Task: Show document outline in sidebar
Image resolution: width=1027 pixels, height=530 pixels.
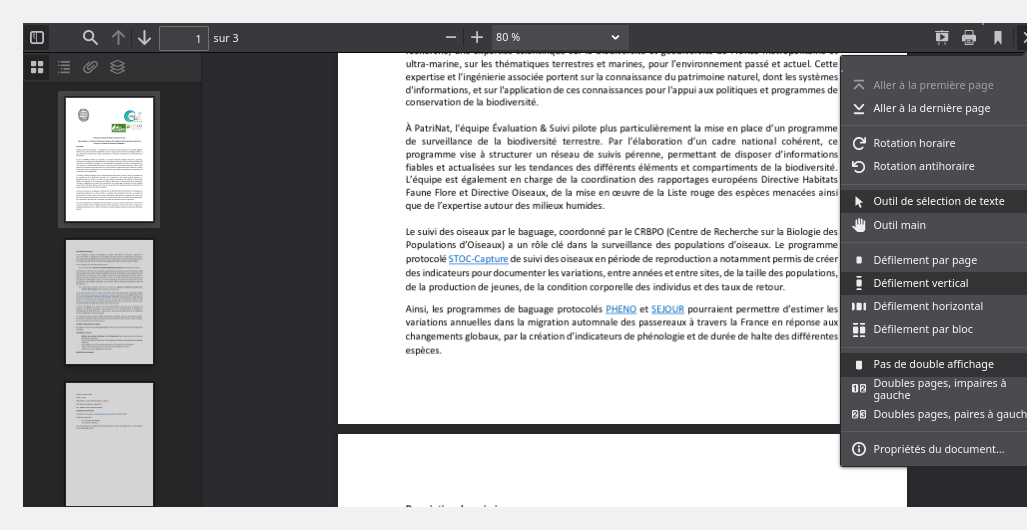Action: 64,67
